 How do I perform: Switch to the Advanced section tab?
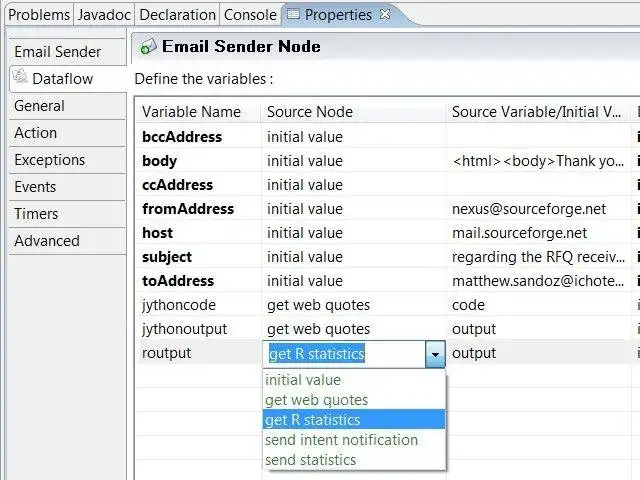click(x=47, y=241)
